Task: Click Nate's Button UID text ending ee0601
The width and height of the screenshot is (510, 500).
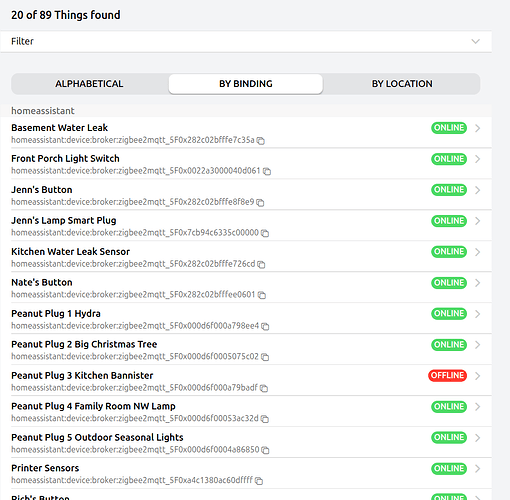Action: (133, 295)
